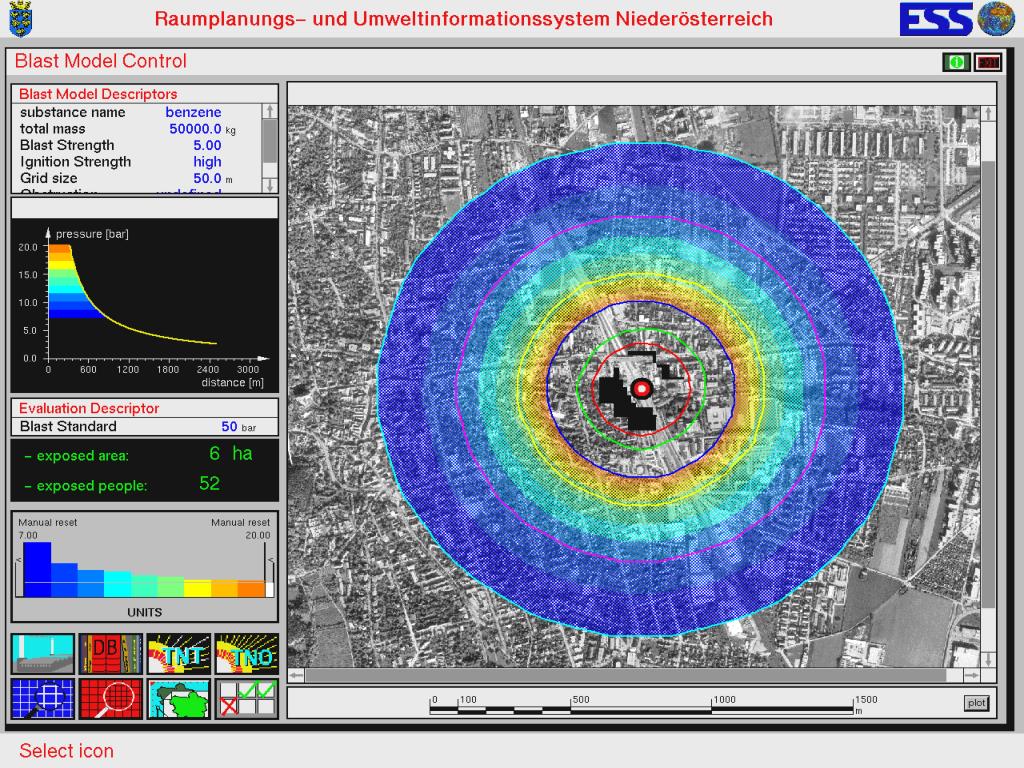This screenshot has height=768, width=1024.
Task: Click the substance name label
Action: coord(72,112)
